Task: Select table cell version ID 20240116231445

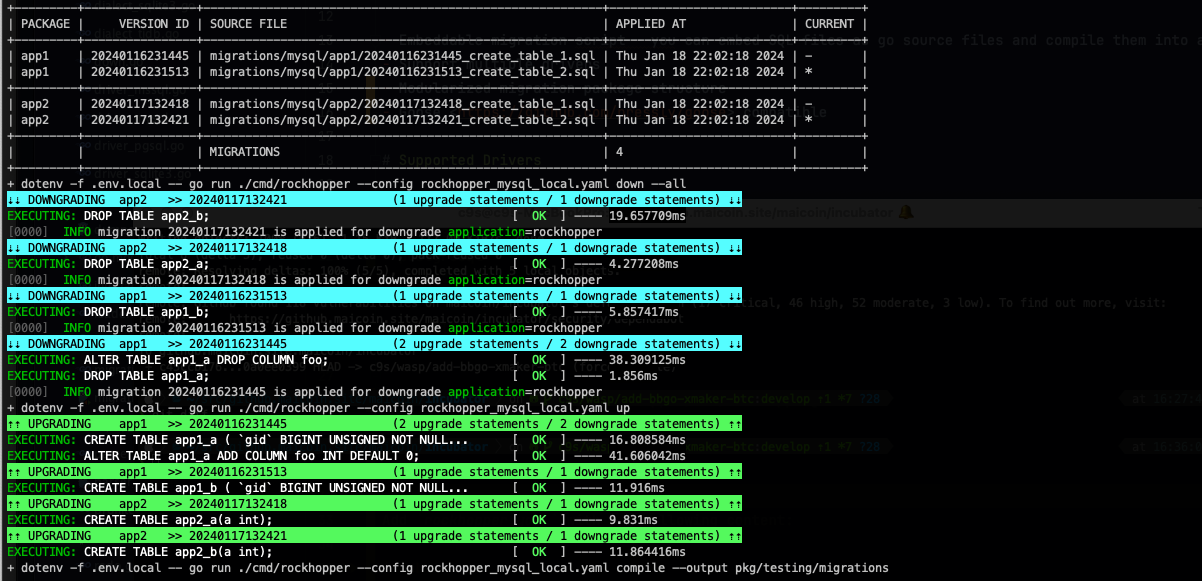Action: (140, 56)
